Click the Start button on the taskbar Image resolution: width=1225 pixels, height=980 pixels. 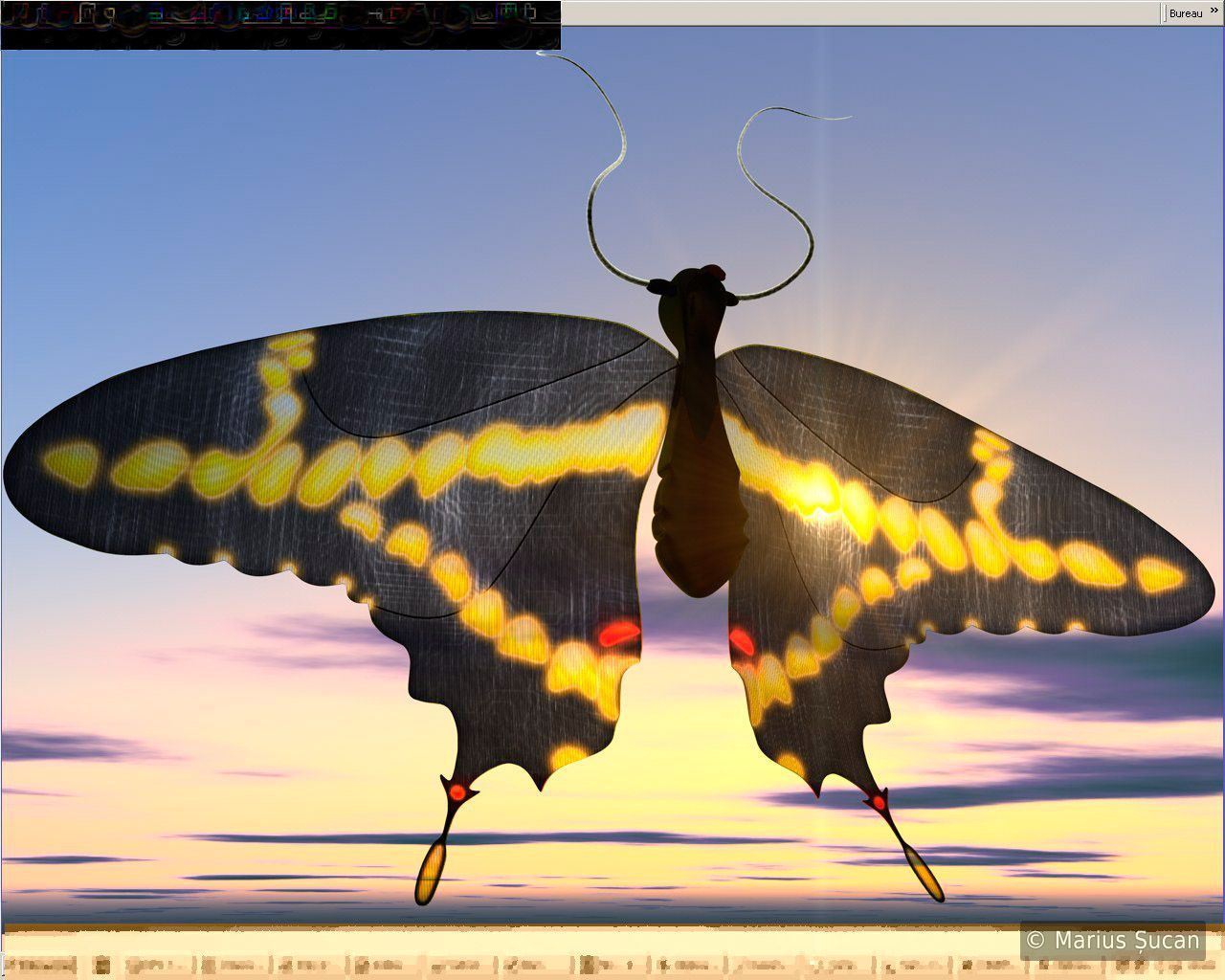pos(40,965)
